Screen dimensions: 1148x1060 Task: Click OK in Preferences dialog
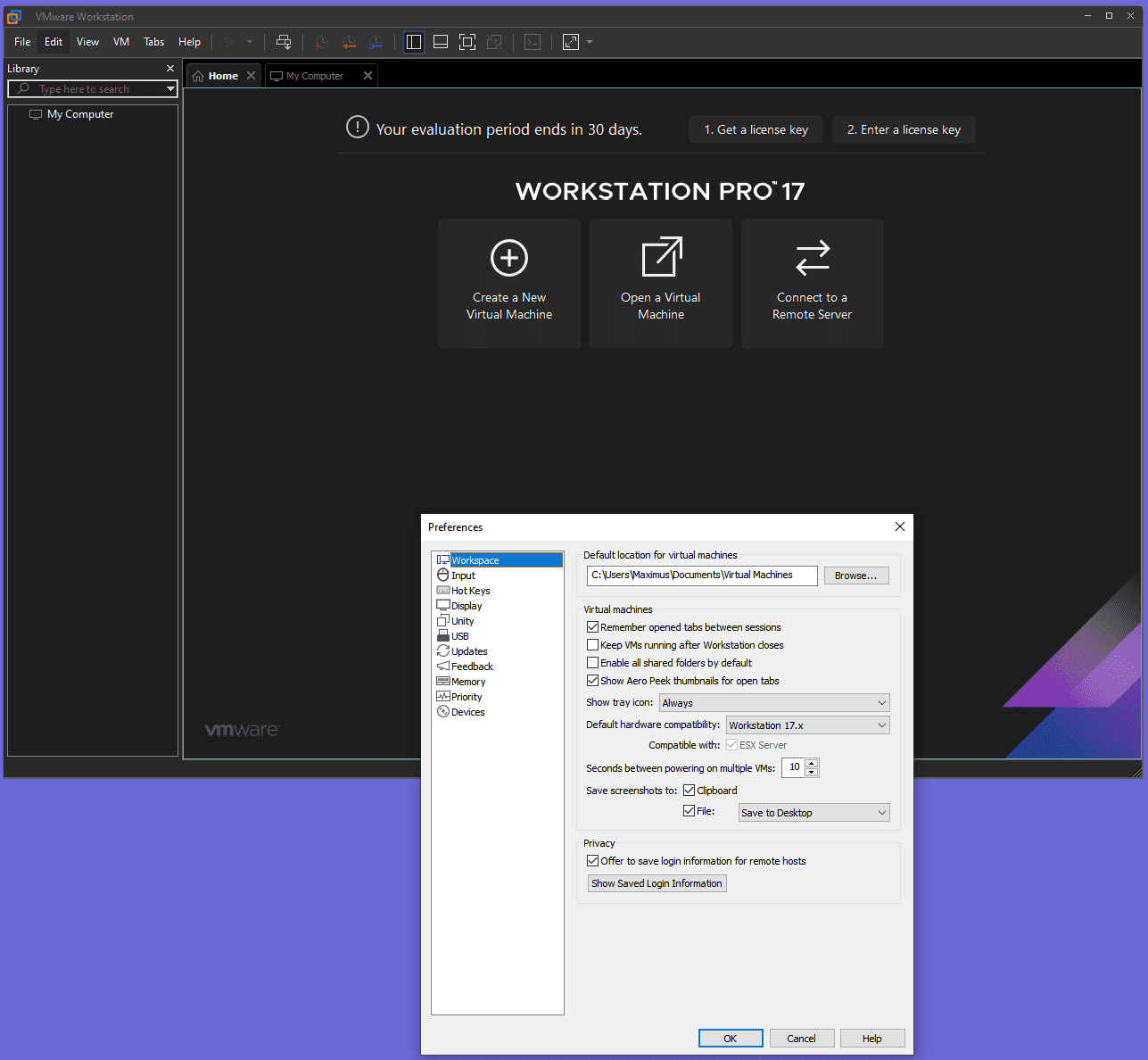(x=731, y=1039)
